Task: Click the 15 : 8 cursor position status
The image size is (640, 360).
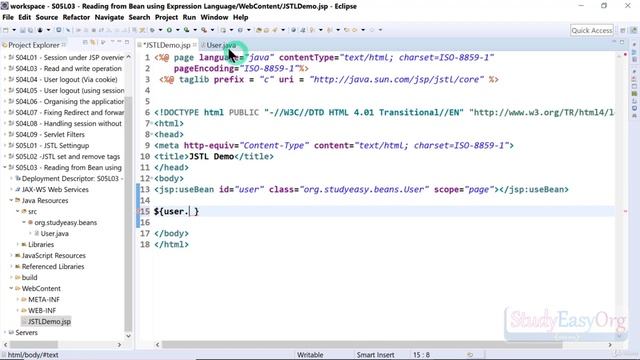Action: pyautogui.click(x=421, y=355)
